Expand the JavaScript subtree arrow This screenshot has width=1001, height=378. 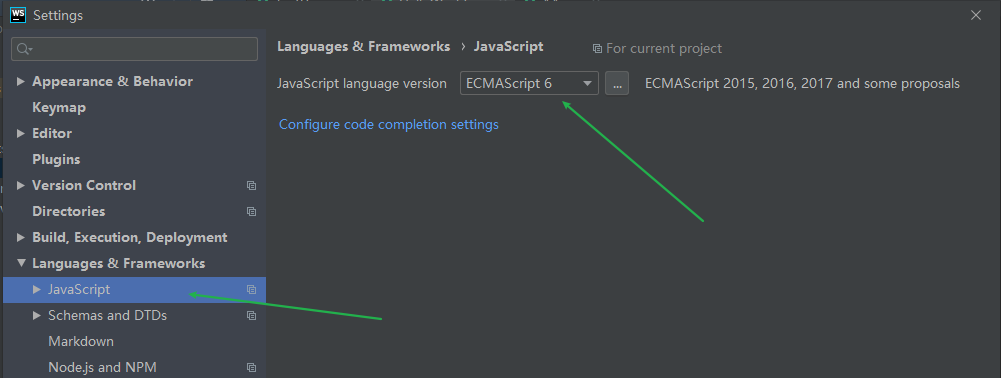pos(36,290)
